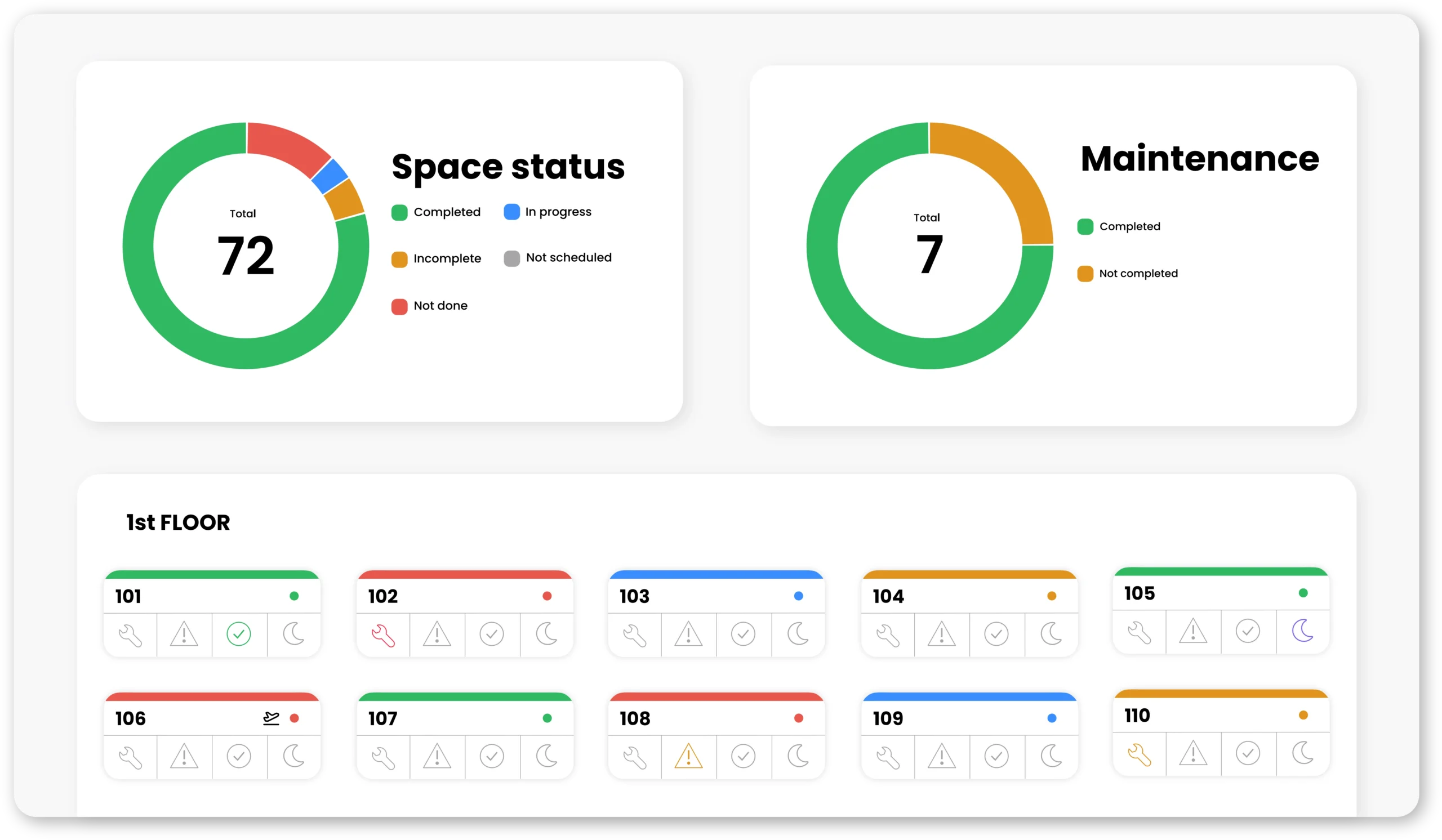Click the warning triangle in room 105
The height and width of the screenshot is (840, 1442).
[1193, 630]
